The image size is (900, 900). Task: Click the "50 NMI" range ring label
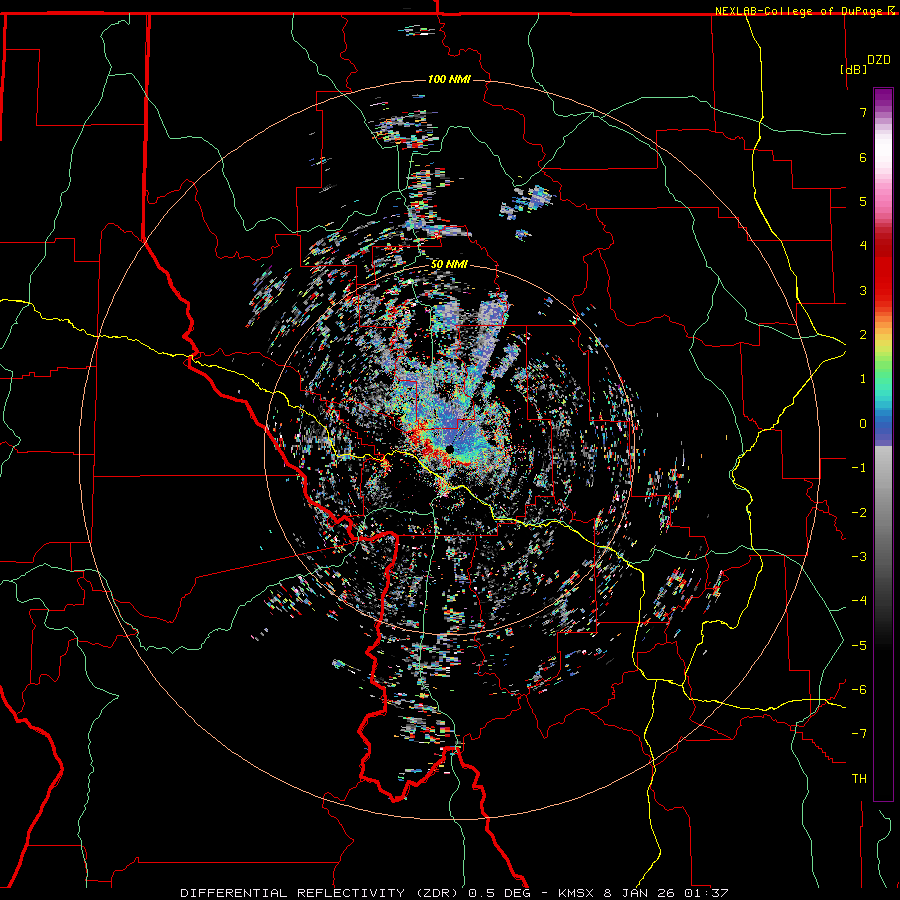(449, 265)
